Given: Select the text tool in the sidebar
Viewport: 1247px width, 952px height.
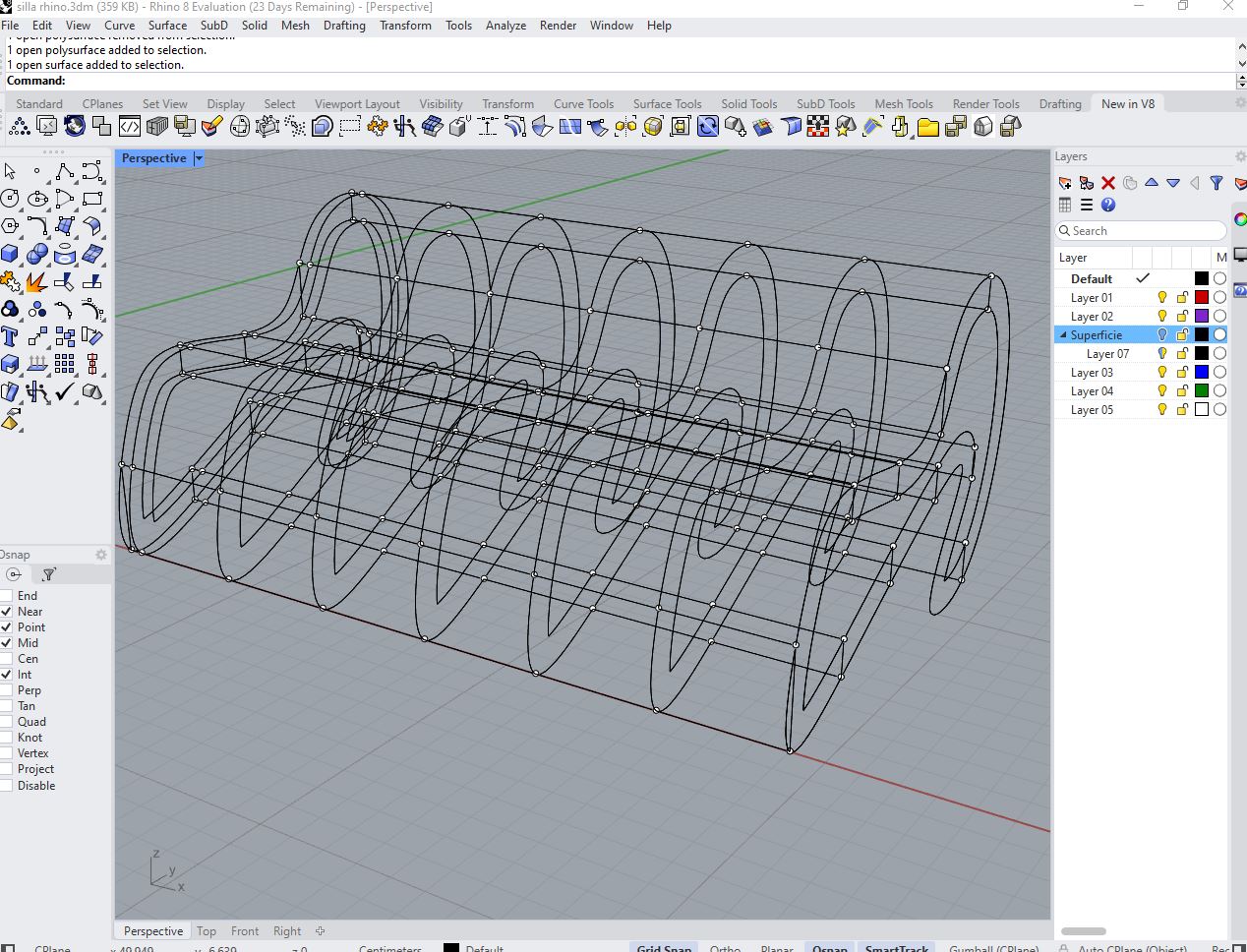Looking at the screenshot, I should [10, 335].
